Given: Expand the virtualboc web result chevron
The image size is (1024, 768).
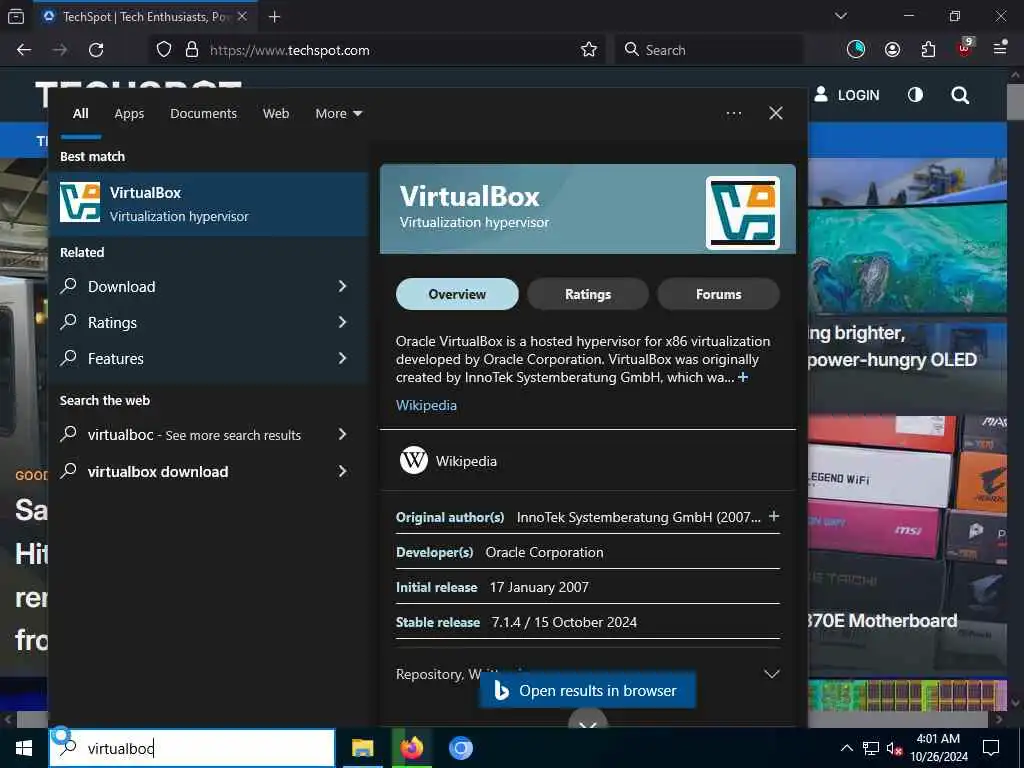Looking at the screenshot, I should tap(342, 434).
